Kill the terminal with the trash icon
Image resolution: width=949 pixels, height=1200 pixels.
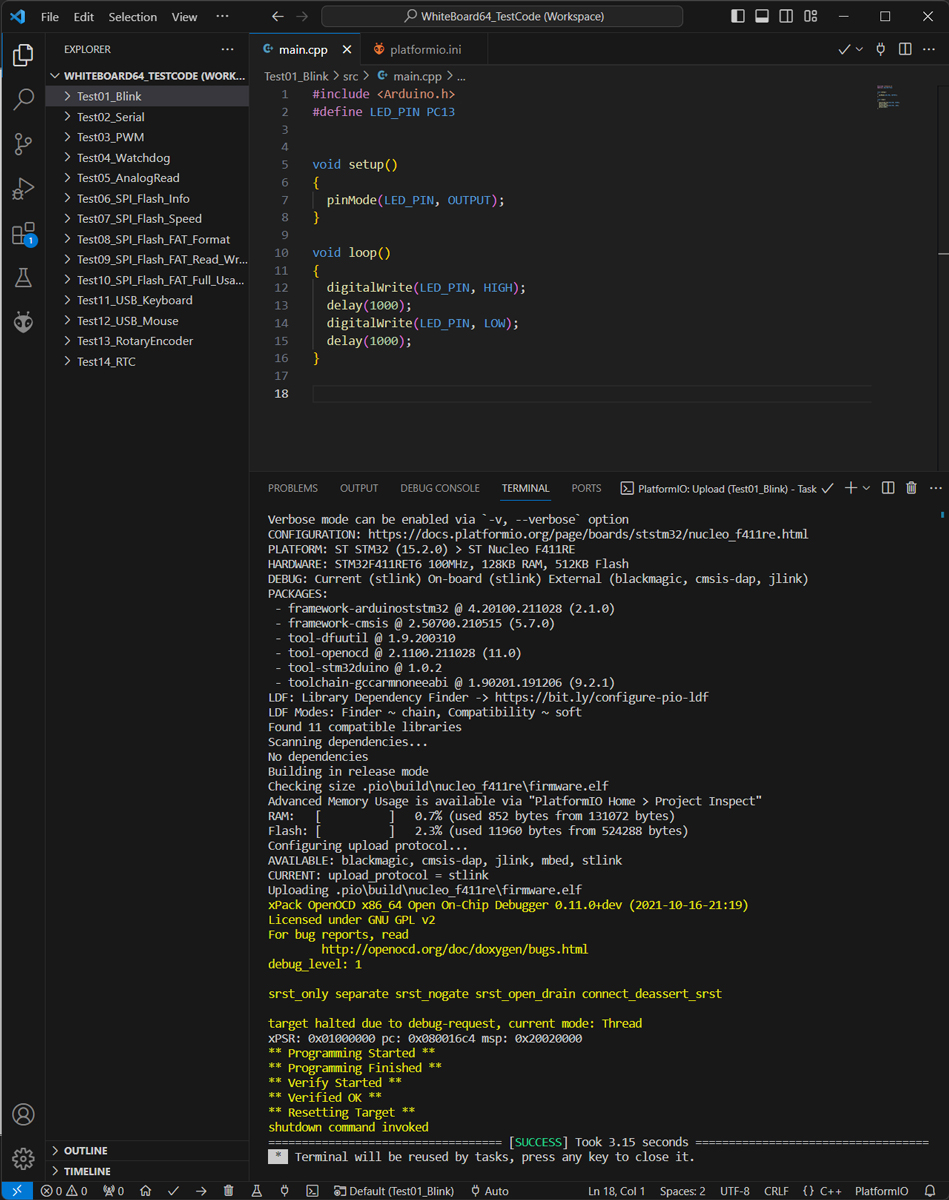[911, 488]
